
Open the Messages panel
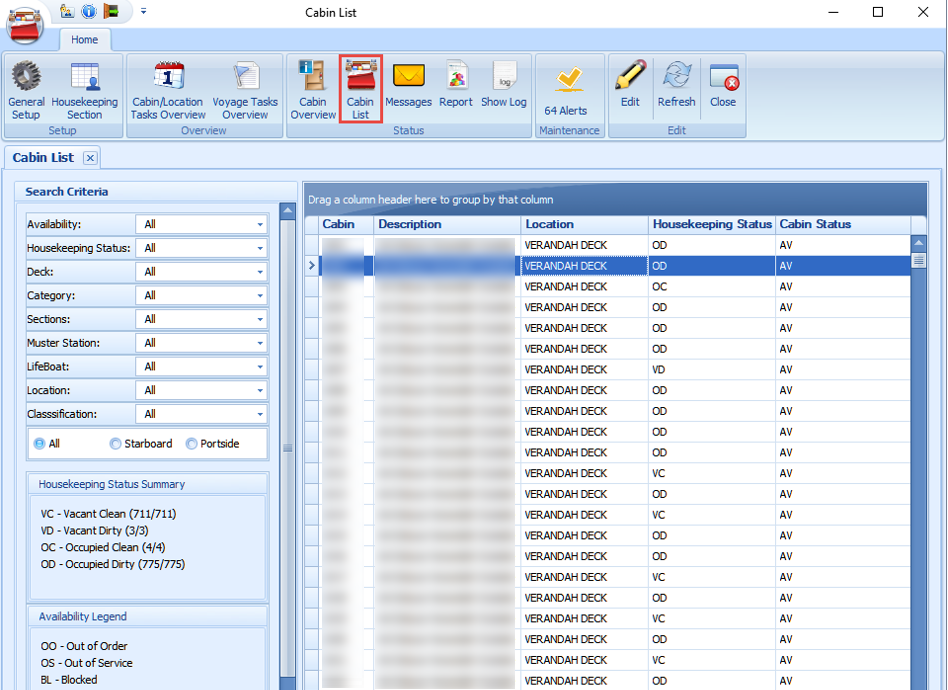pos(408,90)
